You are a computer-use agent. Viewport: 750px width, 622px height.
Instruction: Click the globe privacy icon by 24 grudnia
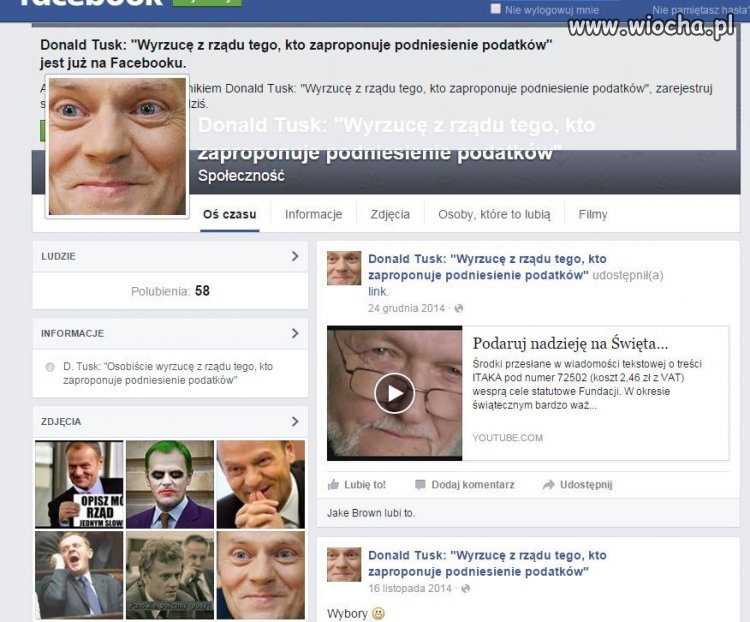[458, 309]
